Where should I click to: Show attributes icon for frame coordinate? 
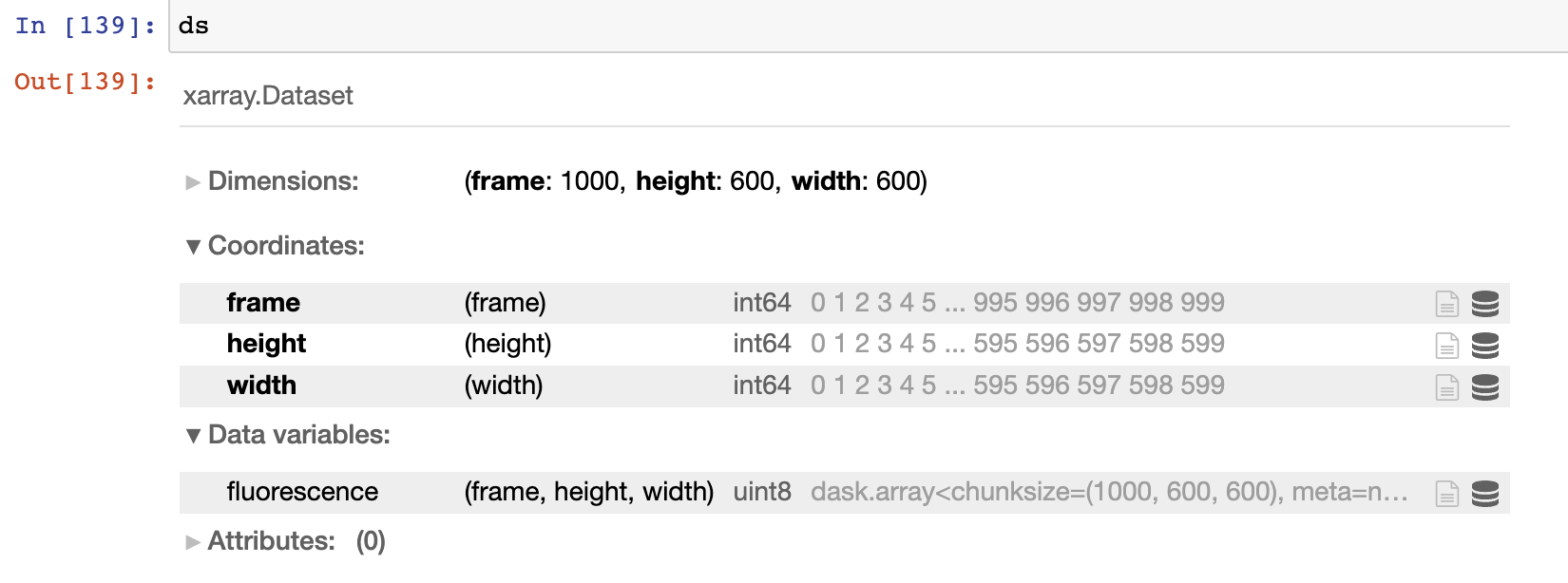tap(1446, 303)
